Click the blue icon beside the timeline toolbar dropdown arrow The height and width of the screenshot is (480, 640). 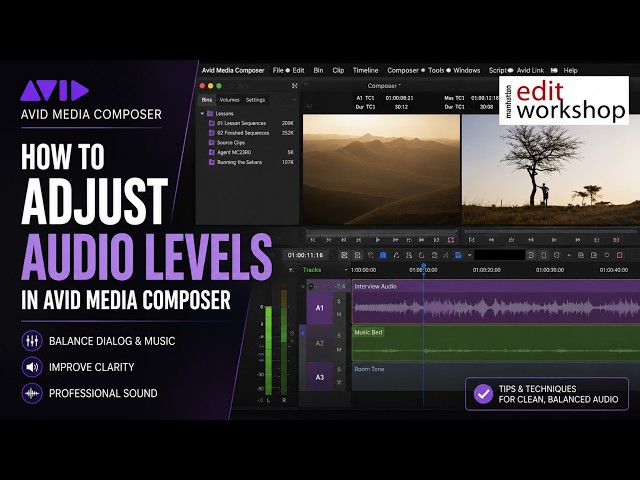point(458,255)
